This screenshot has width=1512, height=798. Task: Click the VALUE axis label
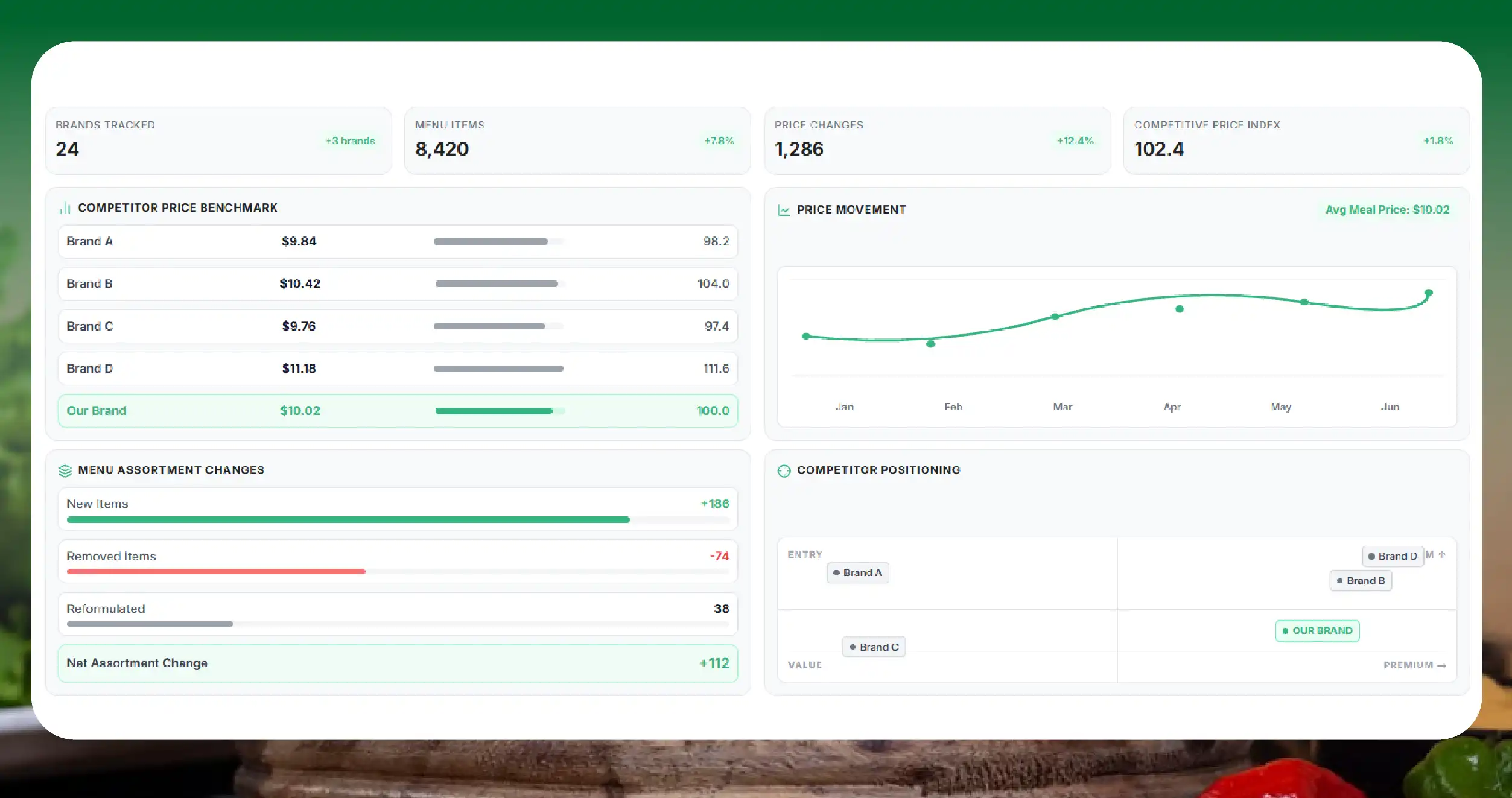point(805,665)
